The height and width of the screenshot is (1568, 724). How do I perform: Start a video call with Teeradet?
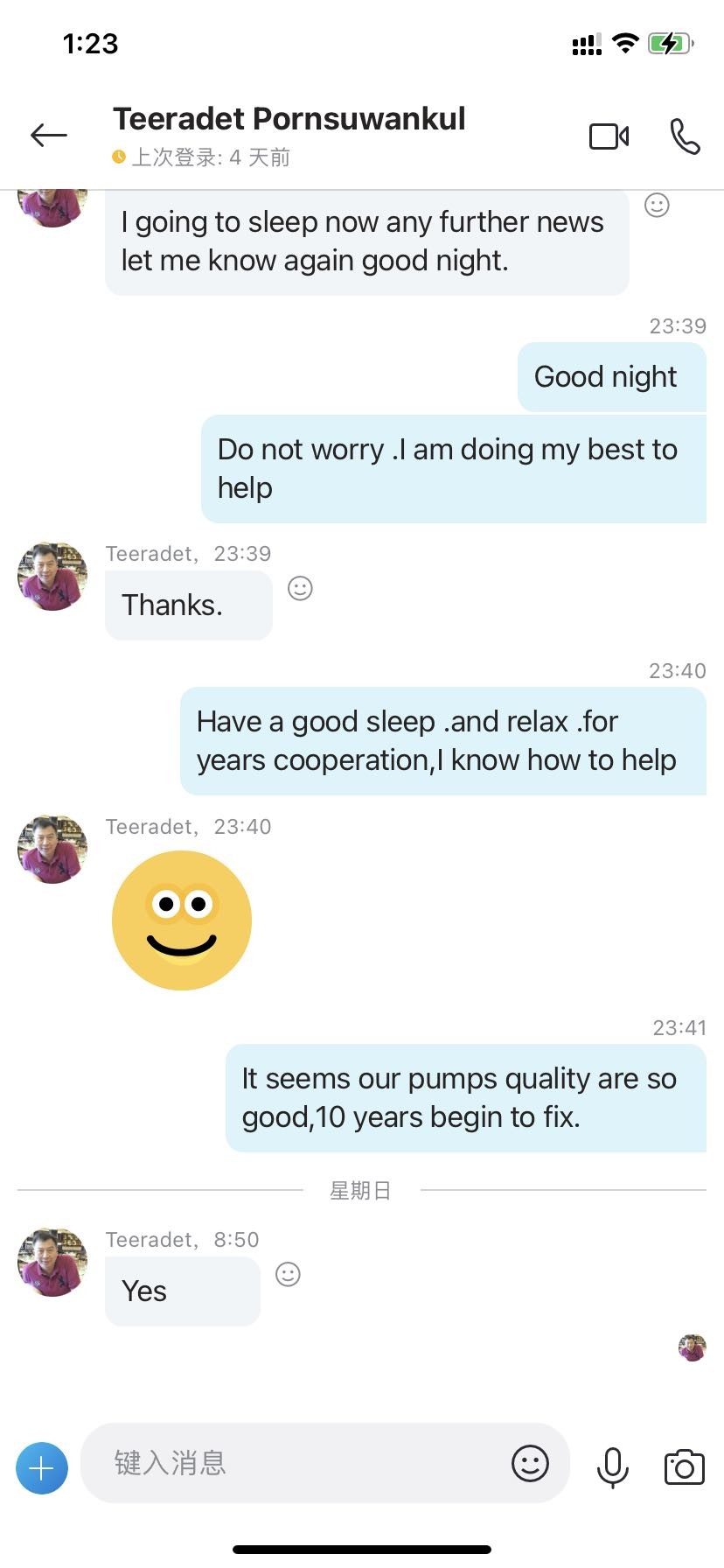click(x=609, y=136)
